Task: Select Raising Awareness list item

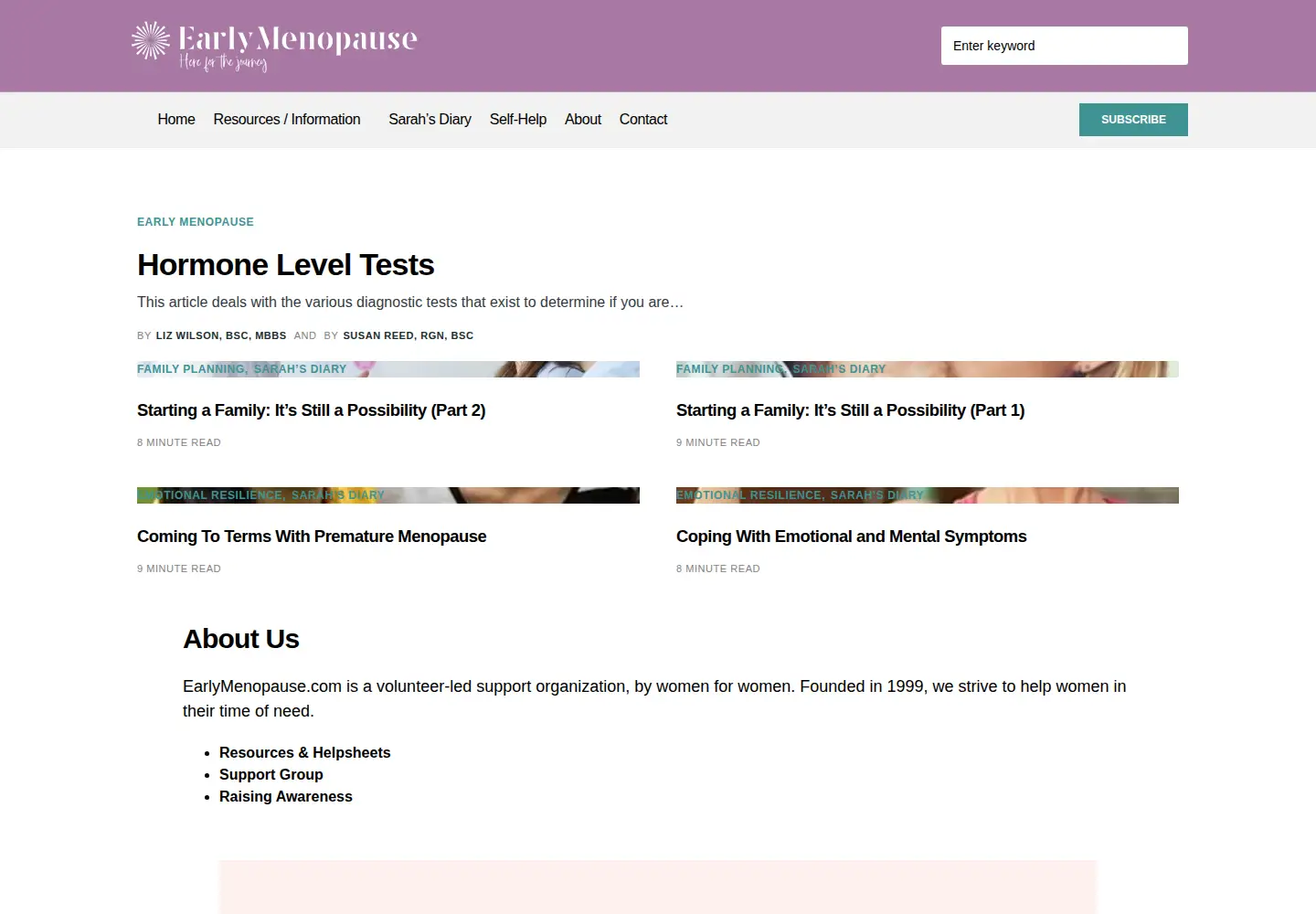Action: coord(286,797)
